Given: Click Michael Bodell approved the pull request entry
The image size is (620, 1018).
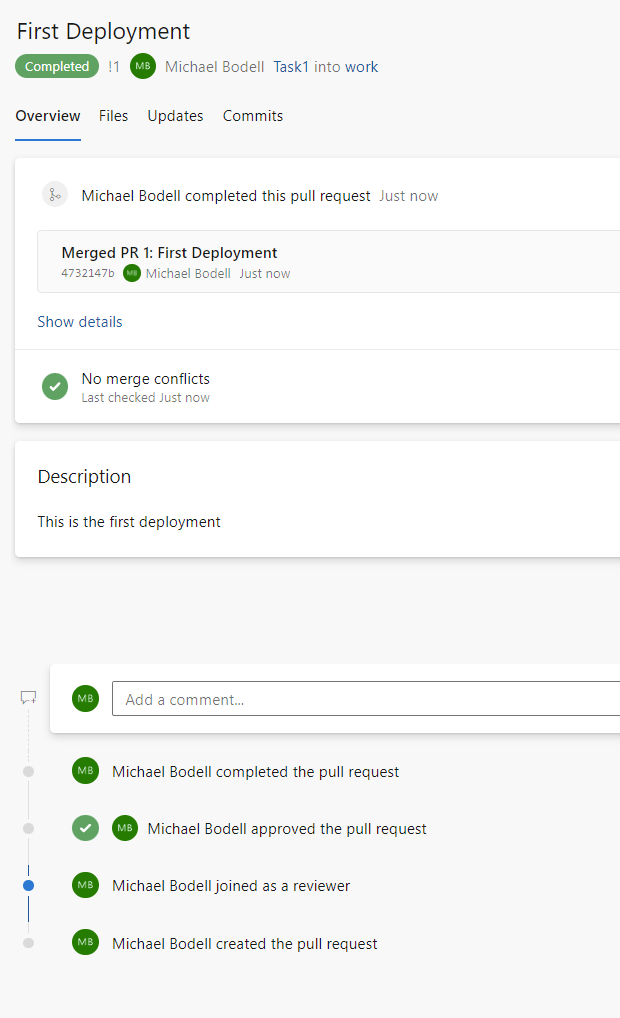Looking at the screenshot, I should [x=287, y=829].
